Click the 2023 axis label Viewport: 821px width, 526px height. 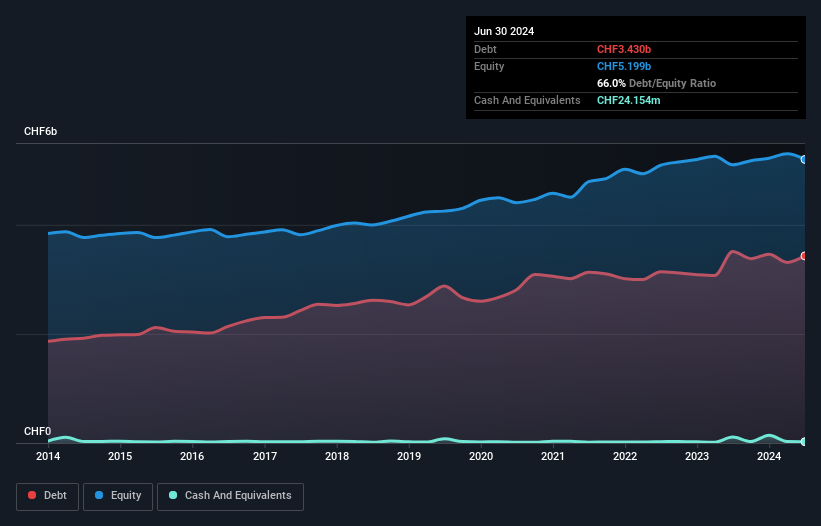pos(697,456)
